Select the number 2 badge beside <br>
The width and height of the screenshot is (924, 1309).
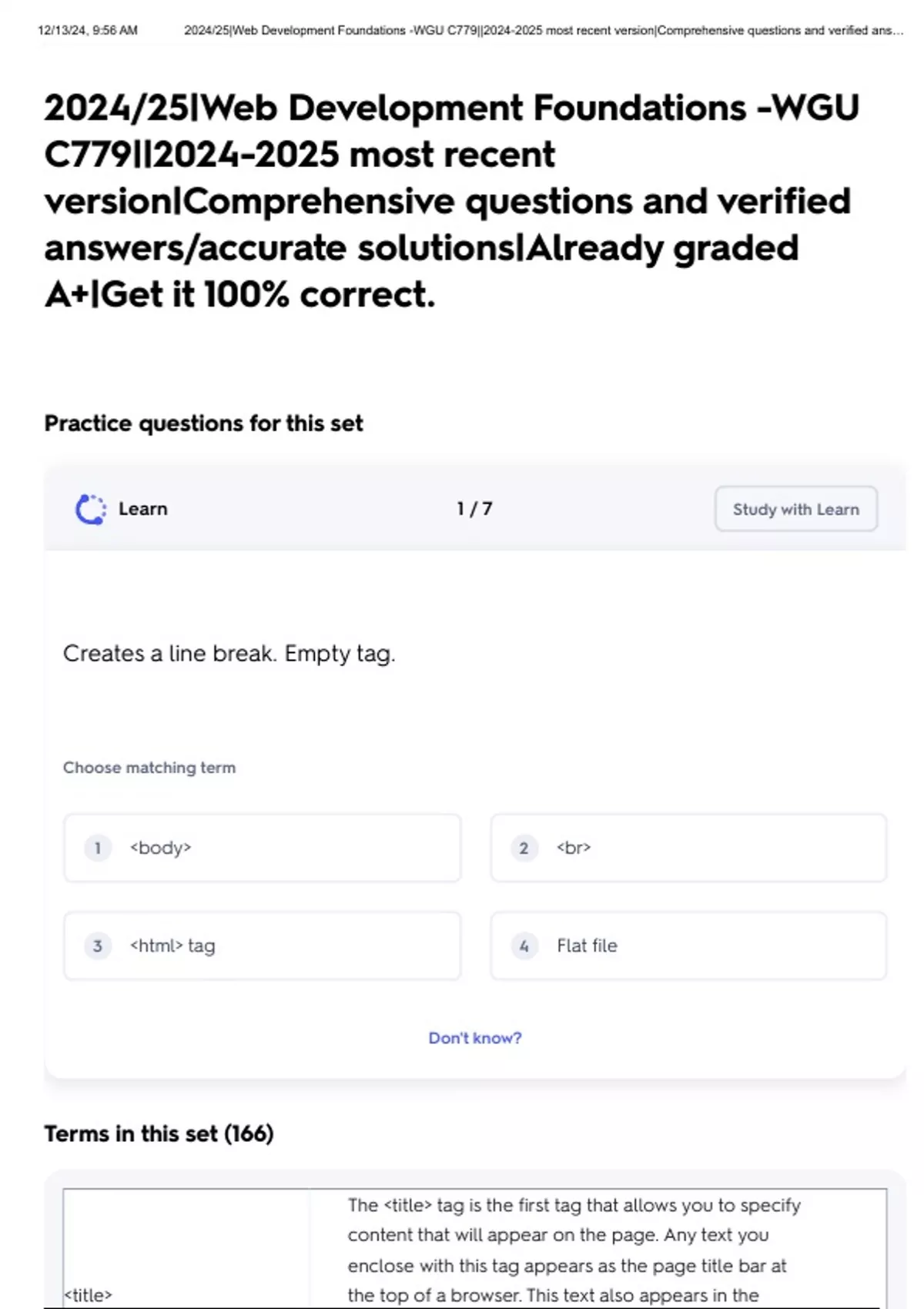point(524,848)
